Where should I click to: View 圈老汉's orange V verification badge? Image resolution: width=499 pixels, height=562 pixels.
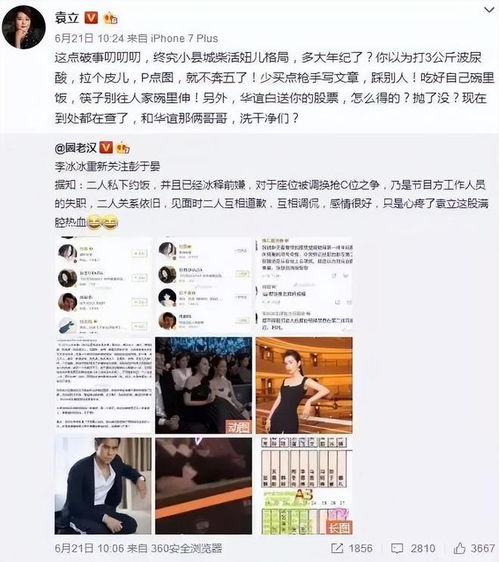(106, 147)
